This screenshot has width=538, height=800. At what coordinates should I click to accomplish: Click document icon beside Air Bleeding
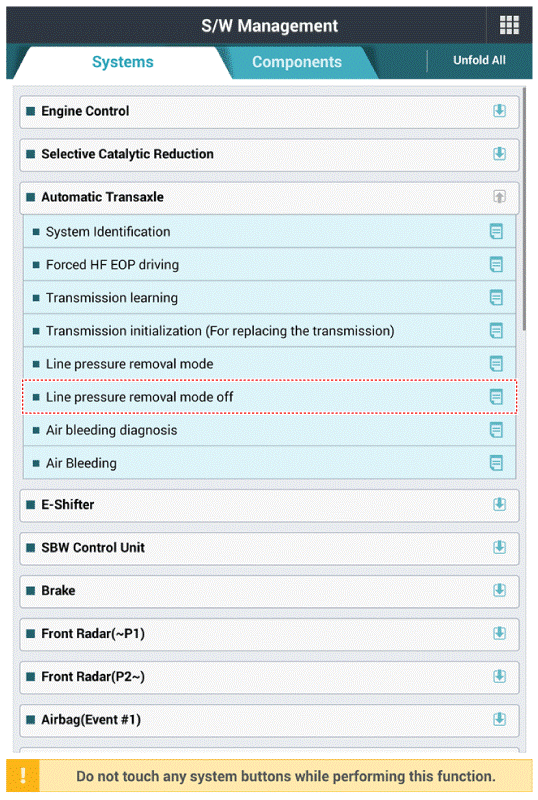pyautogui.click(x=496, y=463)
